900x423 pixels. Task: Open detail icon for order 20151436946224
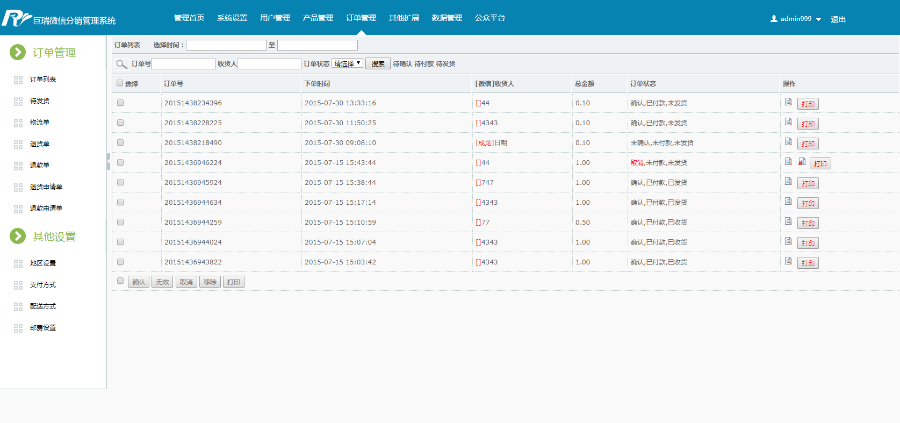(789, 161)
